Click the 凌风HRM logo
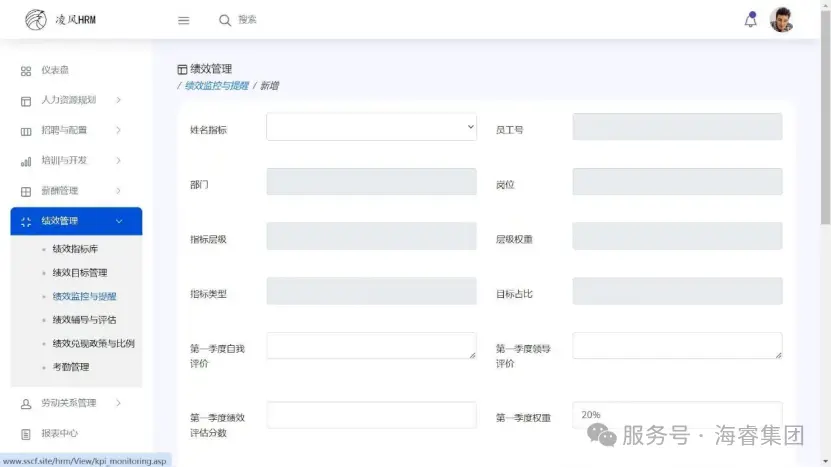Viewport: 831px width, 468px height. [61, 20]
